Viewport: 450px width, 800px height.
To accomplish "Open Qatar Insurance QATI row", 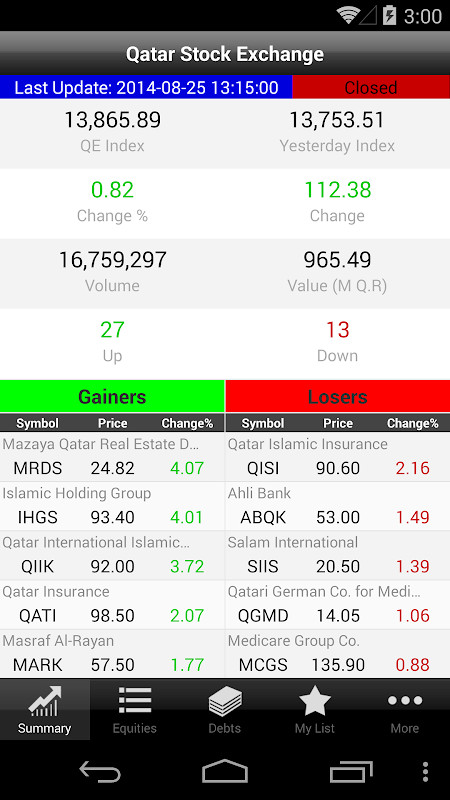I will click(x=112, y=604).
